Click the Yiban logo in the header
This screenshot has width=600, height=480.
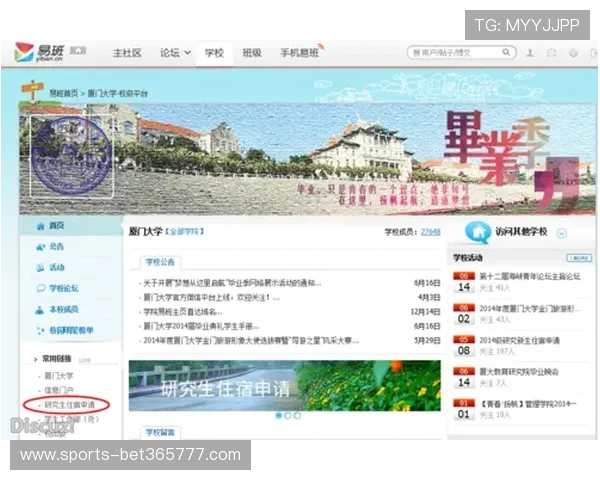39,52
